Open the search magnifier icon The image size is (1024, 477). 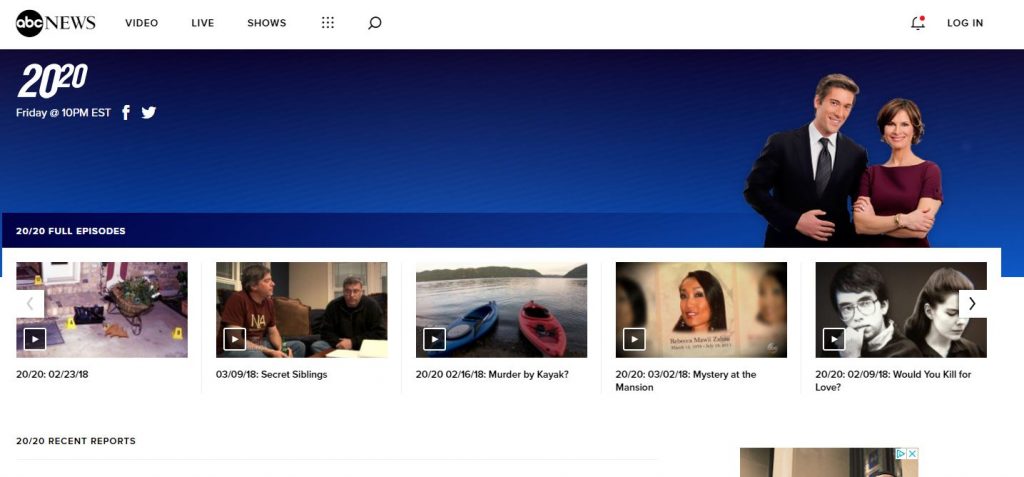(374, 23)
